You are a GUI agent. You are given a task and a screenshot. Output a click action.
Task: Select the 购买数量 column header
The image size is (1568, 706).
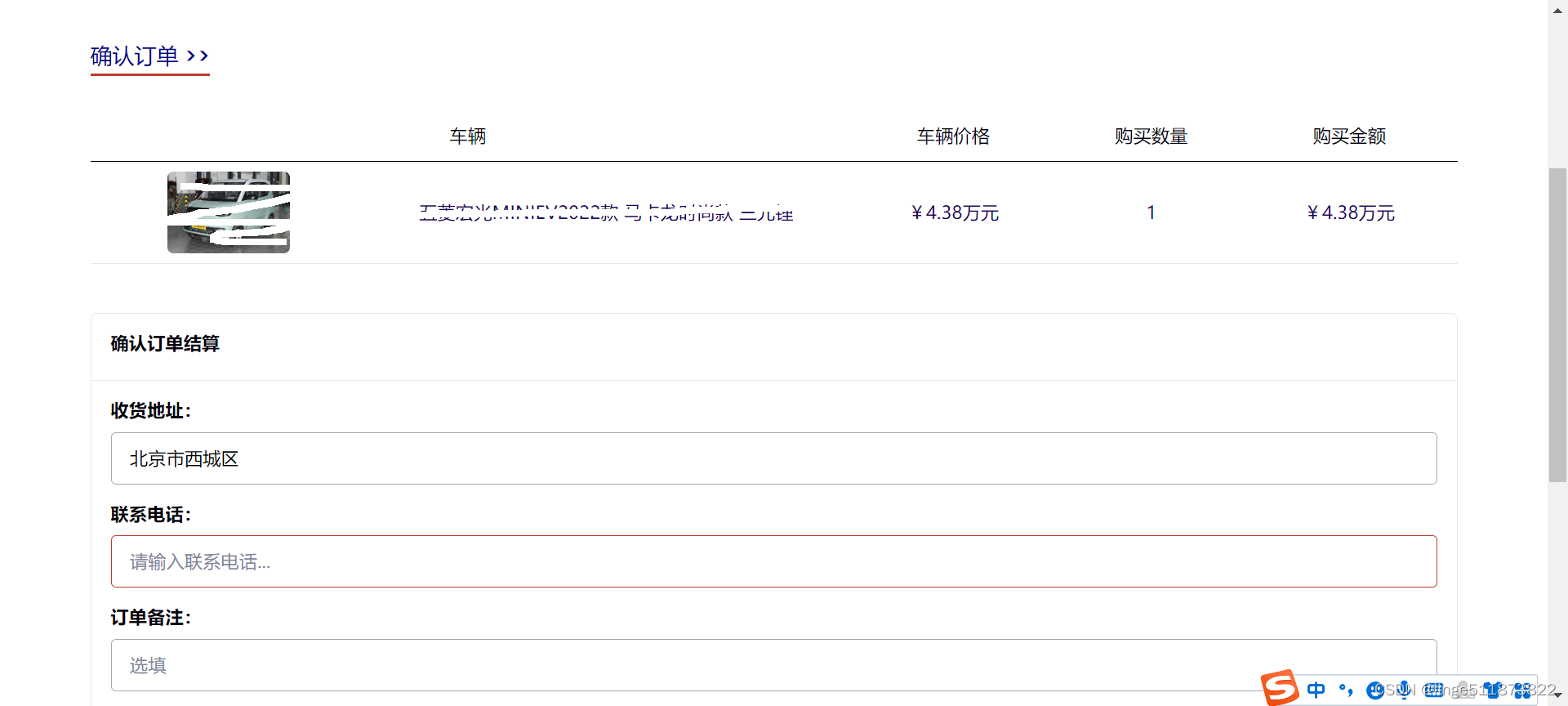(x=1151, y=136)
